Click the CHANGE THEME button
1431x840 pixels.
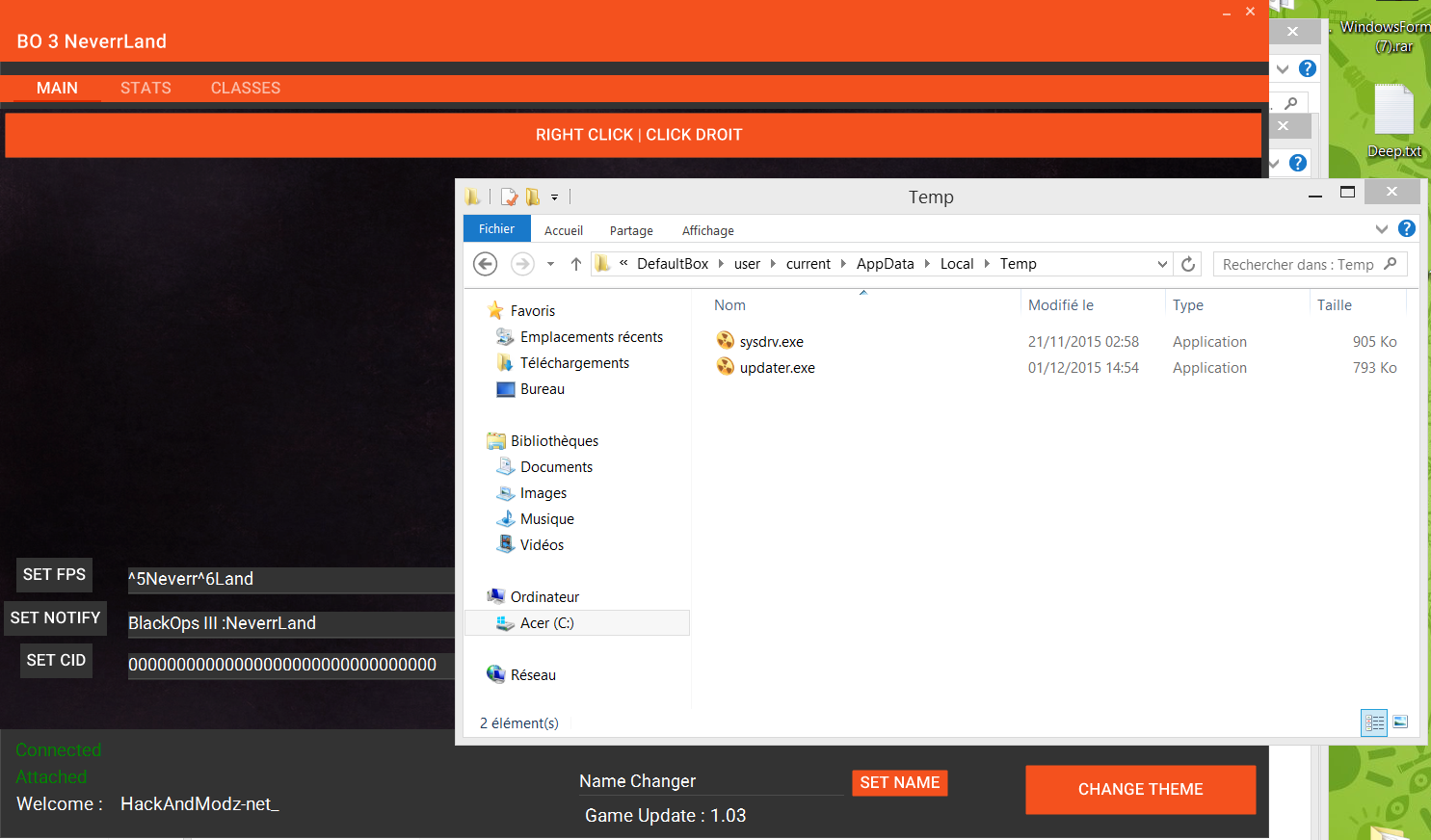coord(1141,790)
